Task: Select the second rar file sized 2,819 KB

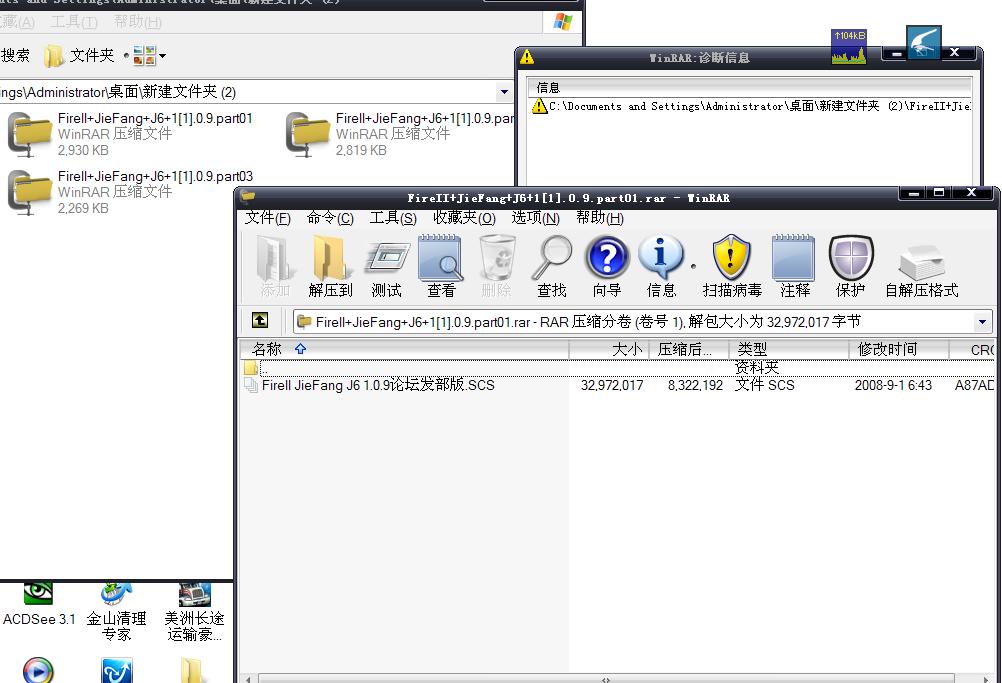Action: coord(399,134)
